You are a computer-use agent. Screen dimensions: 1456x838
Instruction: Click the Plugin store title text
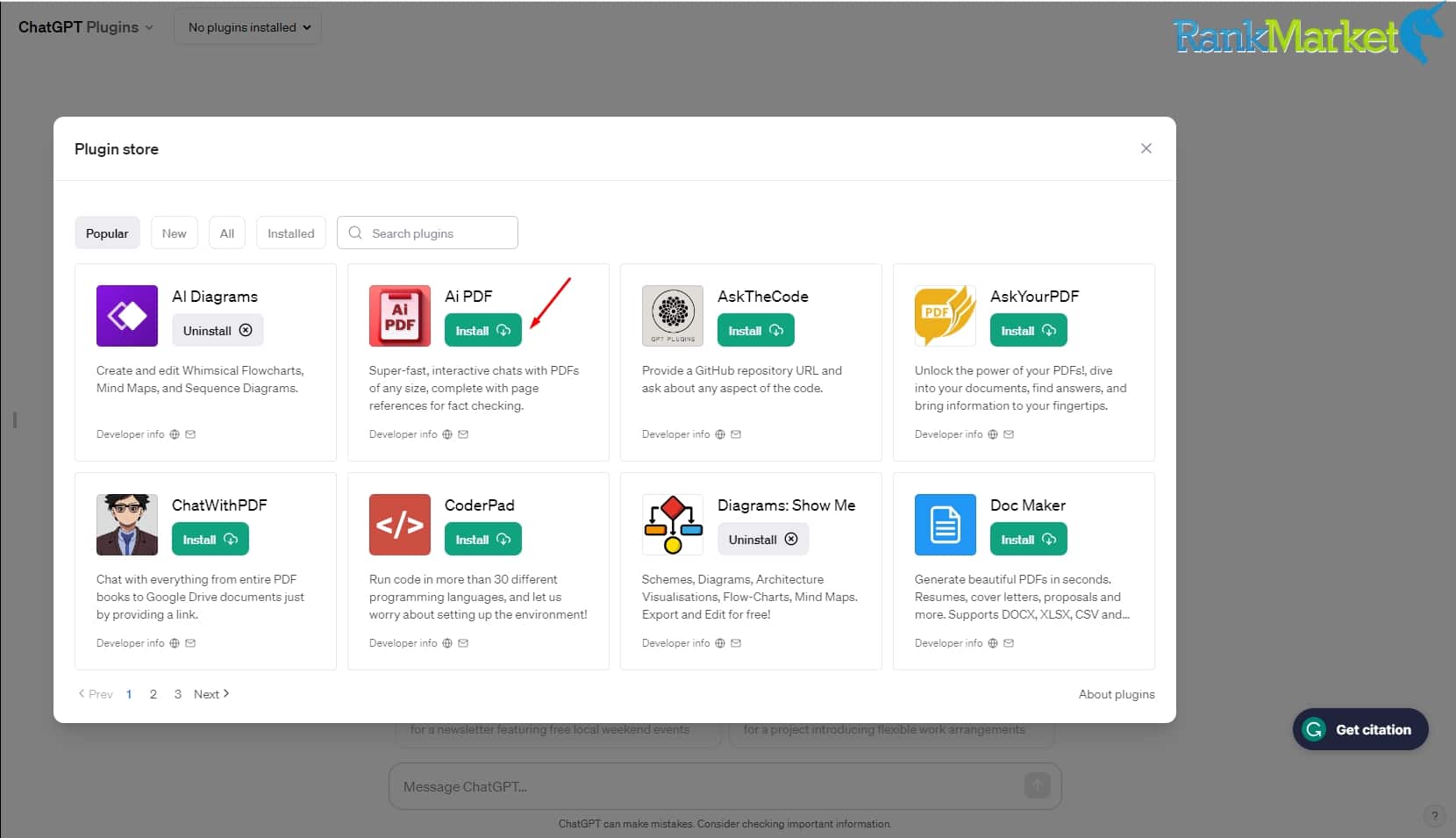(x=117, y=149)
